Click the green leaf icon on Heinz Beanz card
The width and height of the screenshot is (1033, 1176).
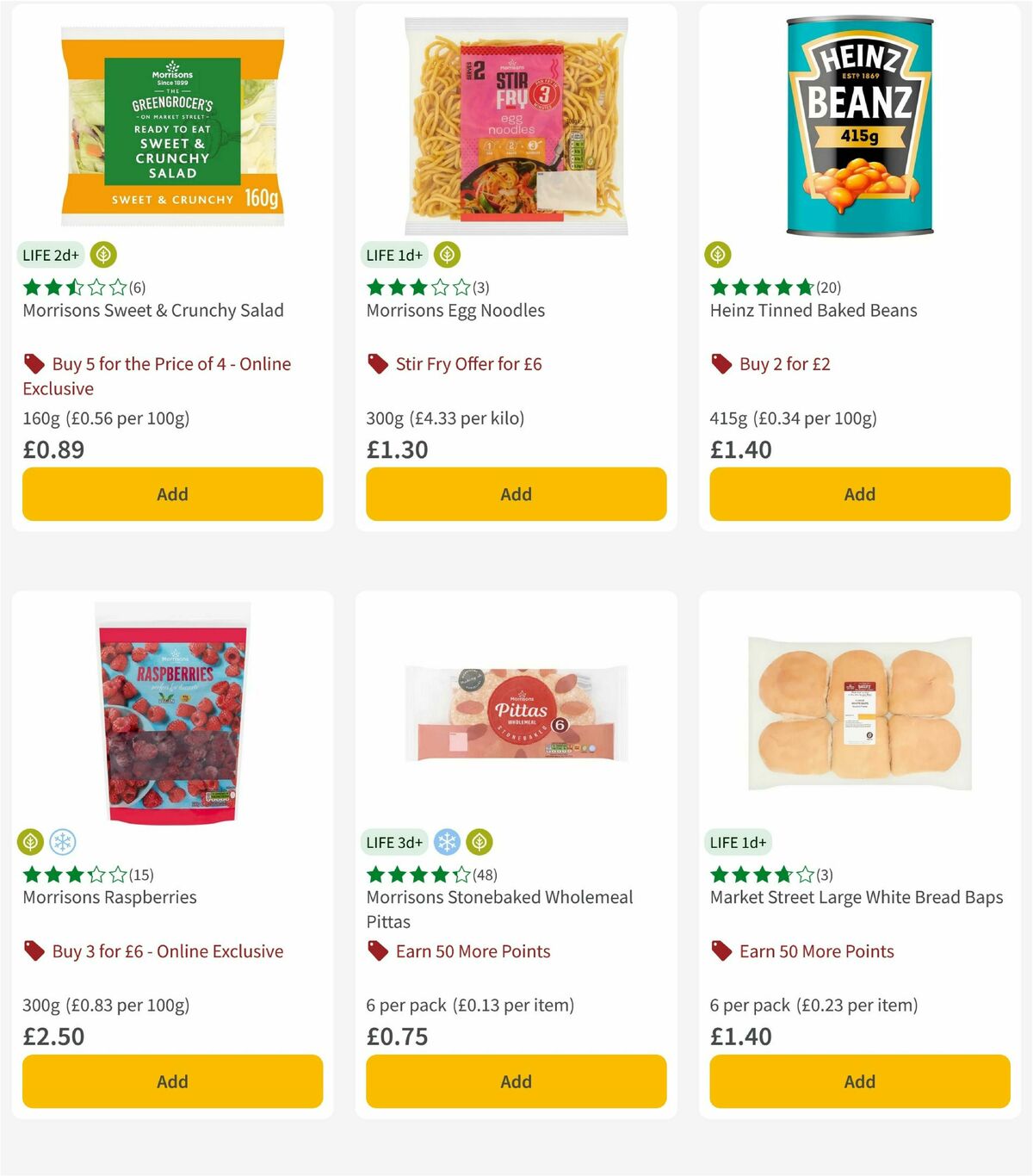(718, 255)
